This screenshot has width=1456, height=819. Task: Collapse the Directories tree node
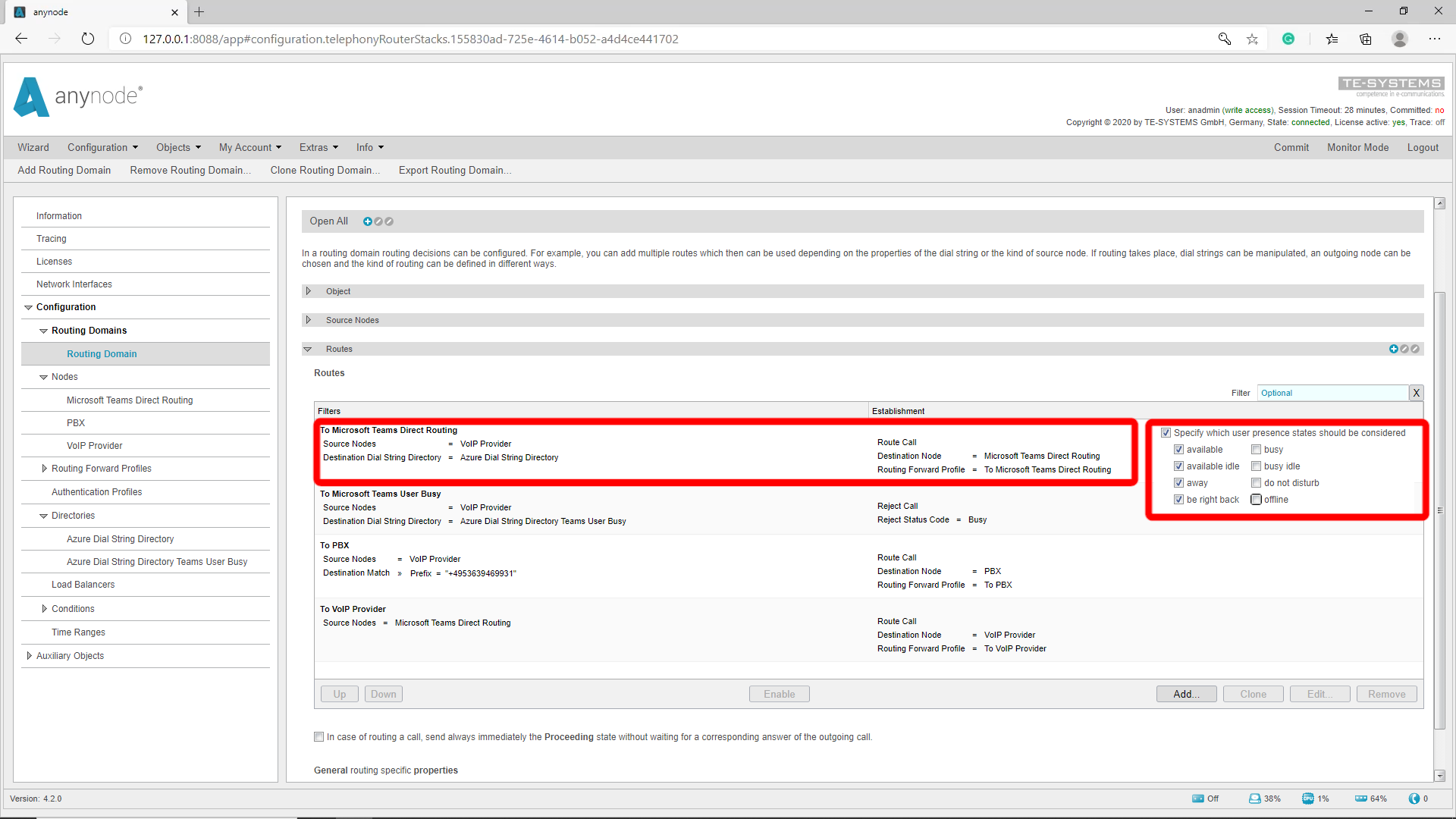click(x=43, y=516)
